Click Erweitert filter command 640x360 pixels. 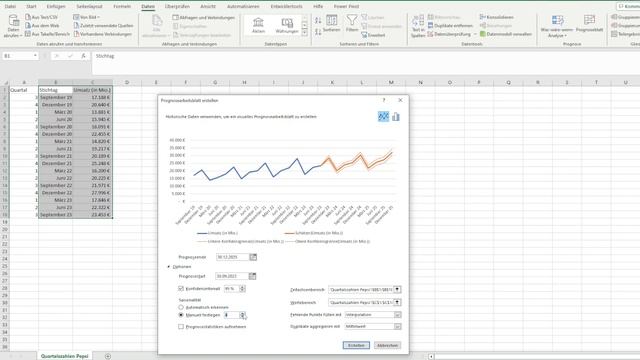[x=373, y=35]
